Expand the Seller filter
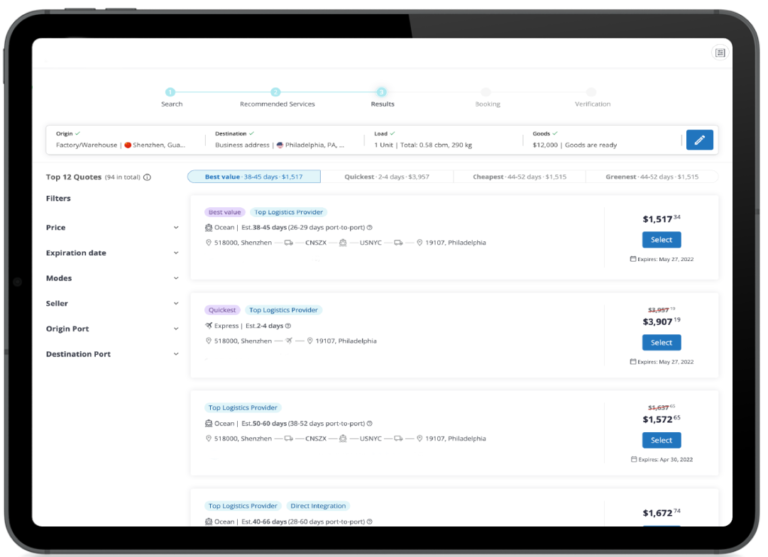 coord(176,303)
